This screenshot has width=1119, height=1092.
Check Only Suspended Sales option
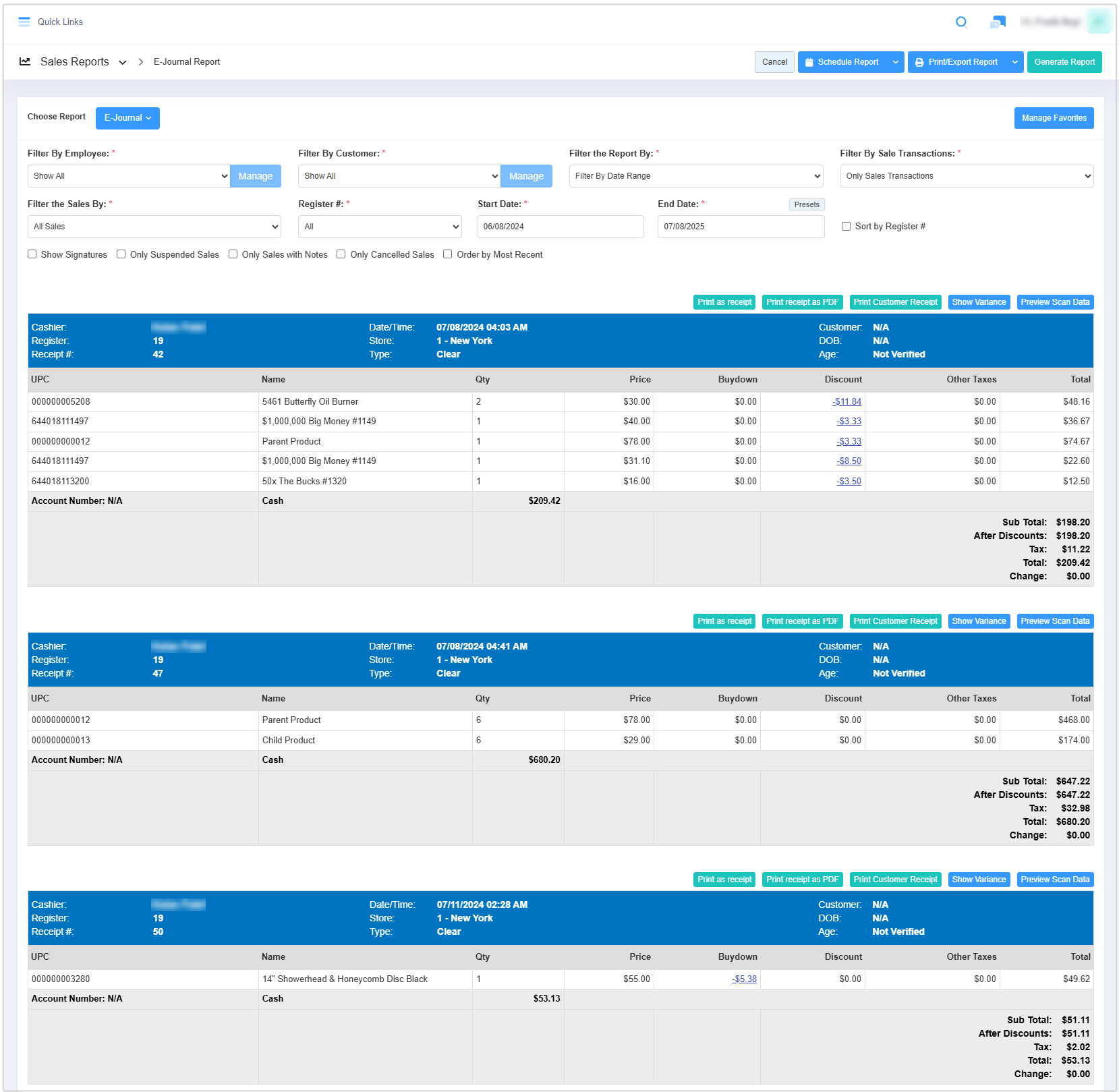[121, 254]
